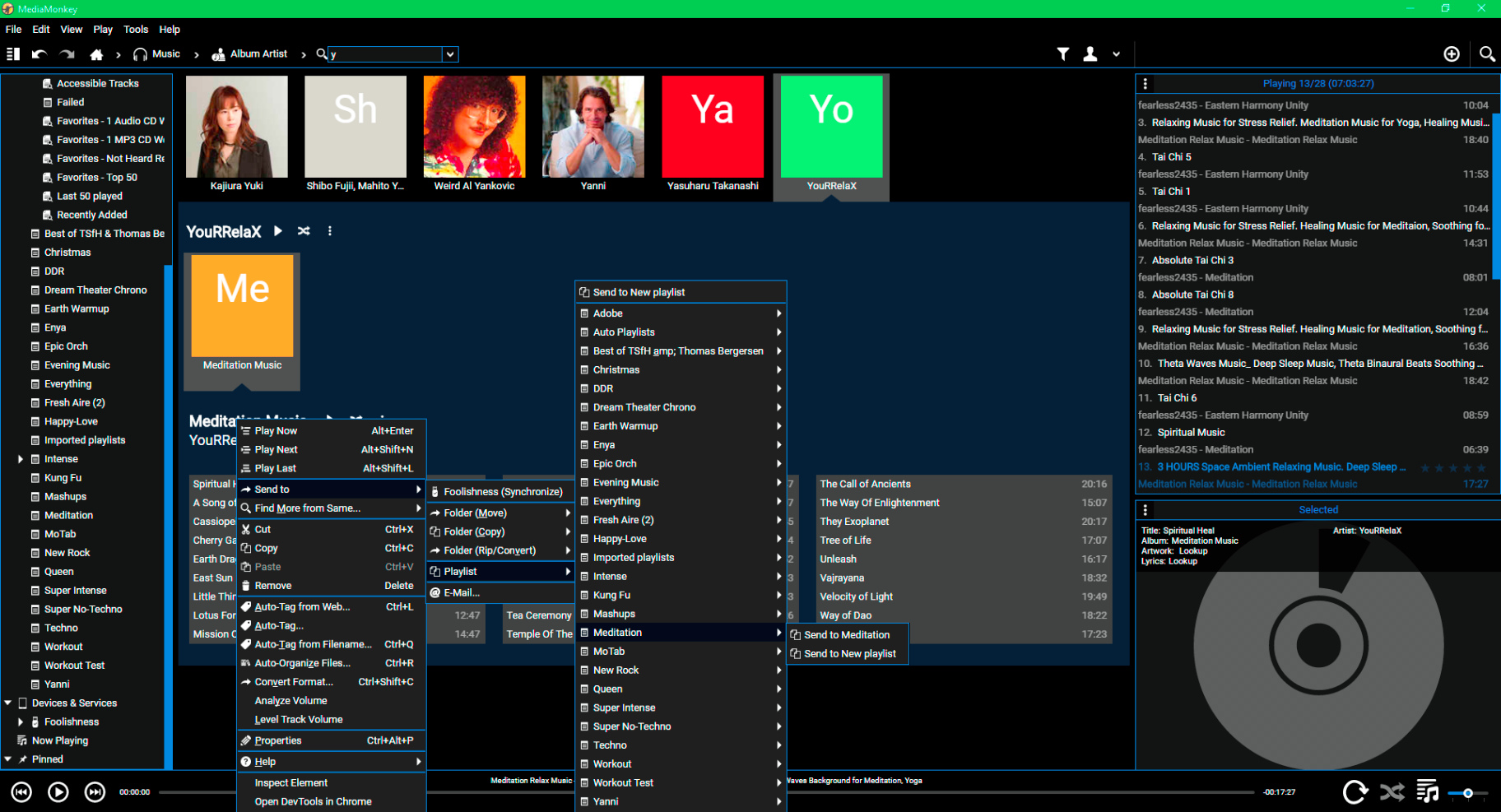
Task: Expand Folder (Move) submenu
Action: pyautogui.click(x=500, y=513)
